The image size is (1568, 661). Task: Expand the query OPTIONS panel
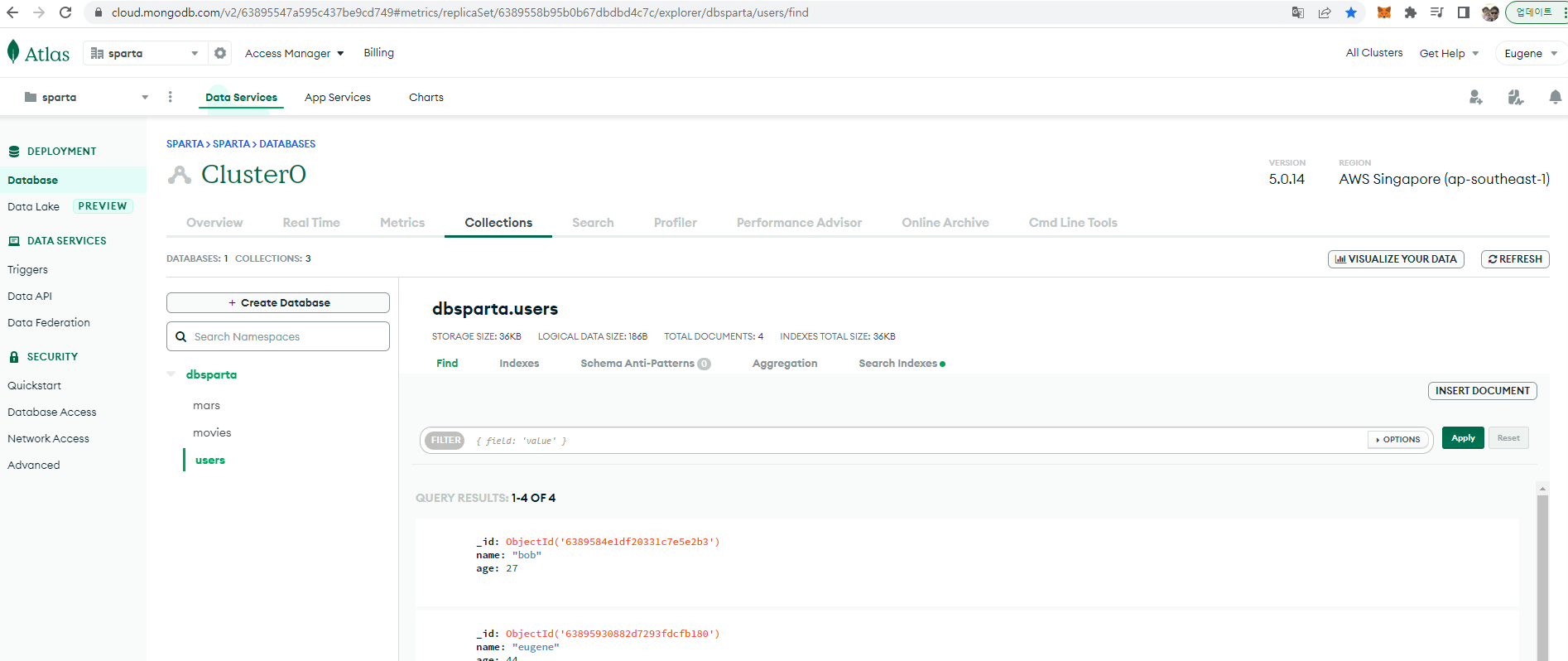pyautogui.click(x=1398, y=440)
